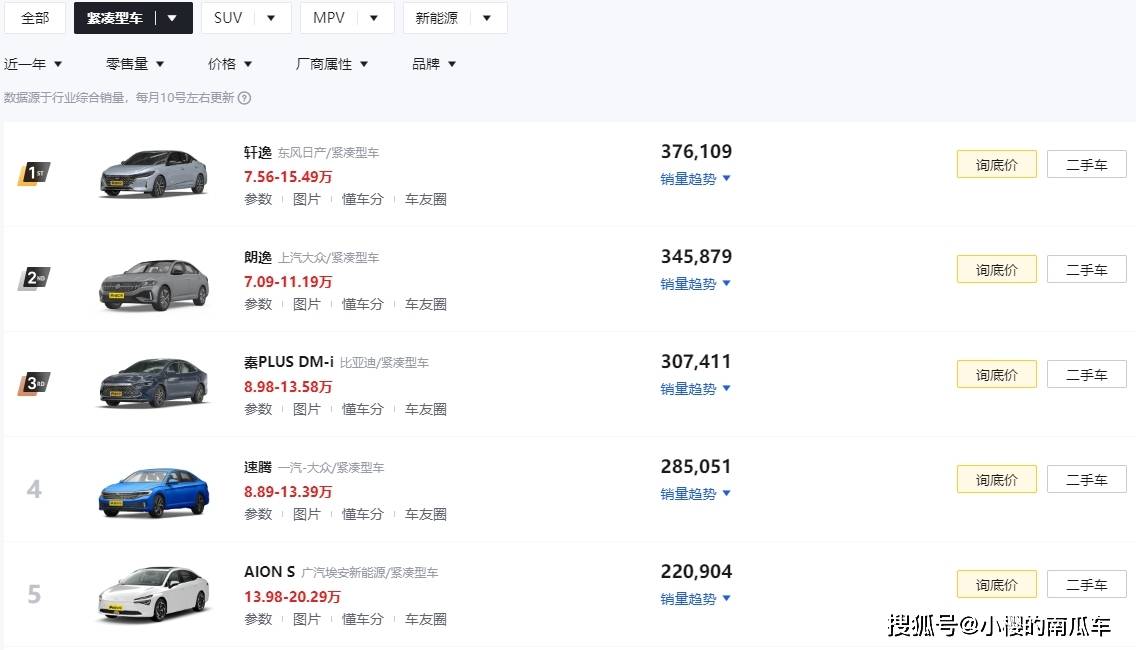Screen dimensions: 1136x650
Task: Click 二手车 for 速腾
Action: [x=1087, y=480]
